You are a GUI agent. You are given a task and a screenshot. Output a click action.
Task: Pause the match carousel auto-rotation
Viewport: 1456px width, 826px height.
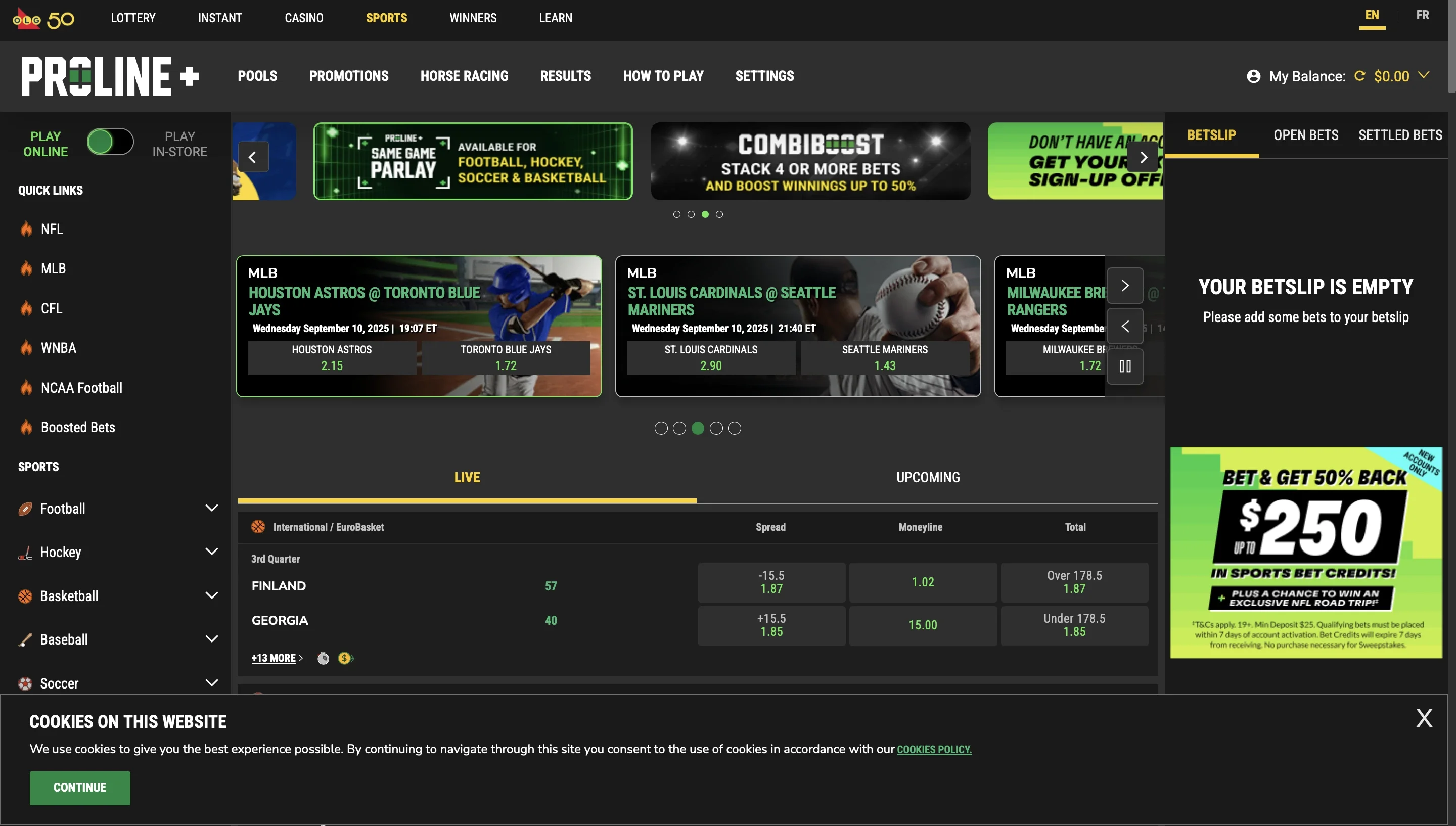coord(1126,366)
